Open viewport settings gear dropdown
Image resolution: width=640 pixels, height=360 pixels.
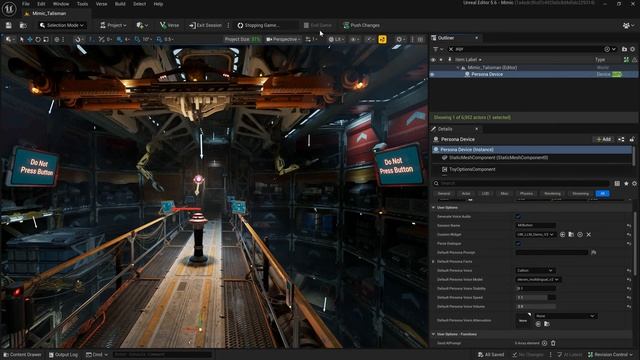pos(400,39)
